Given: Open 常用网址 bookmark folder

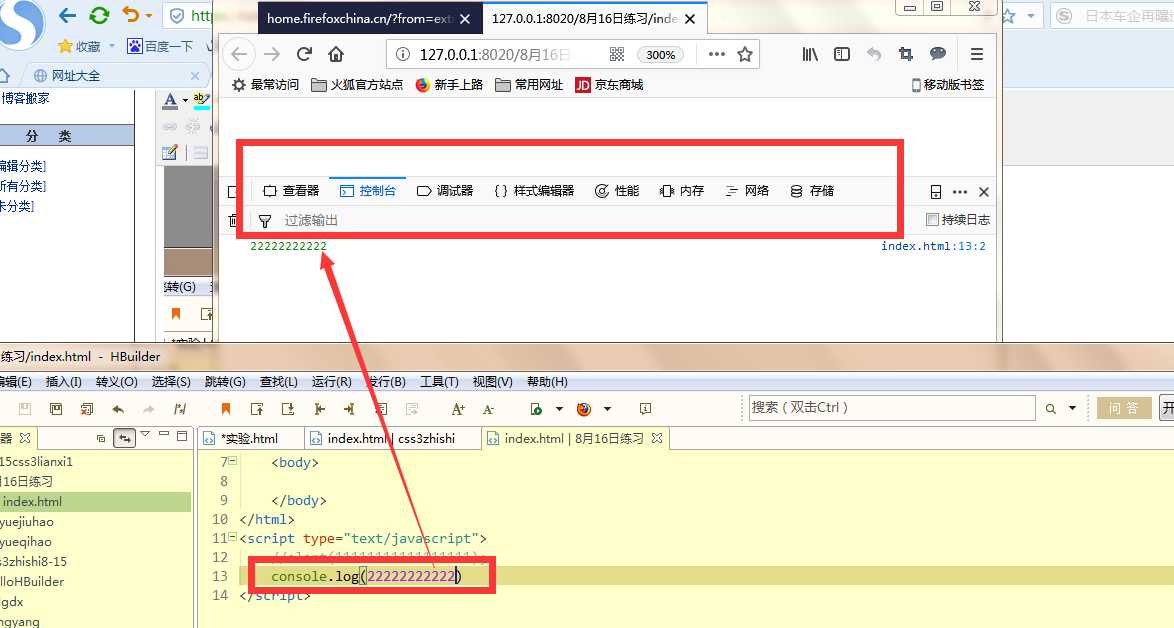Looking at the screenshot, I should coord(529,85).
